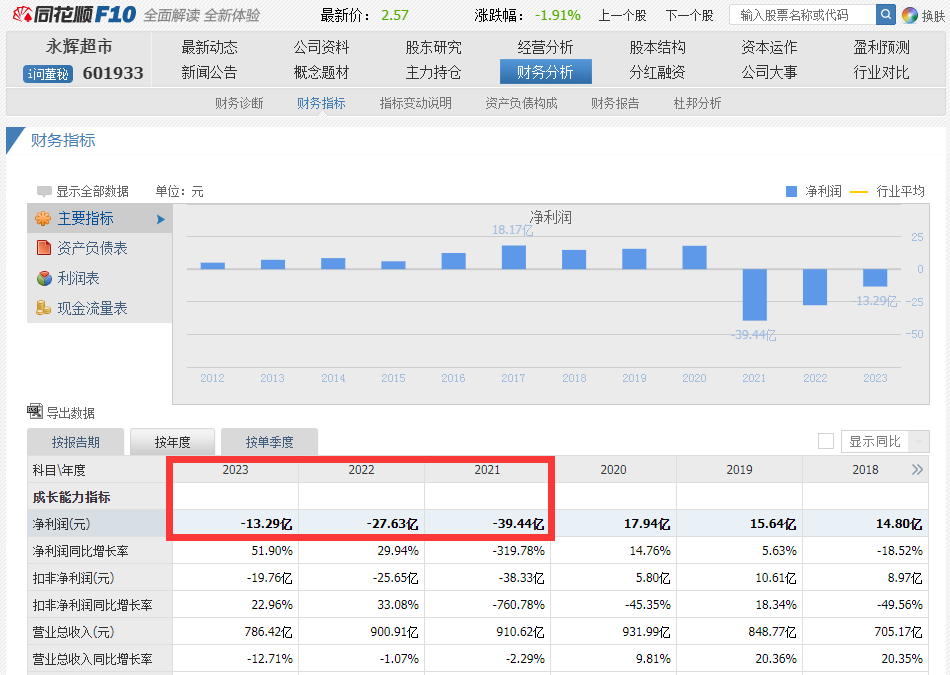Click the 2017 net profit bar

click(514, 258)
